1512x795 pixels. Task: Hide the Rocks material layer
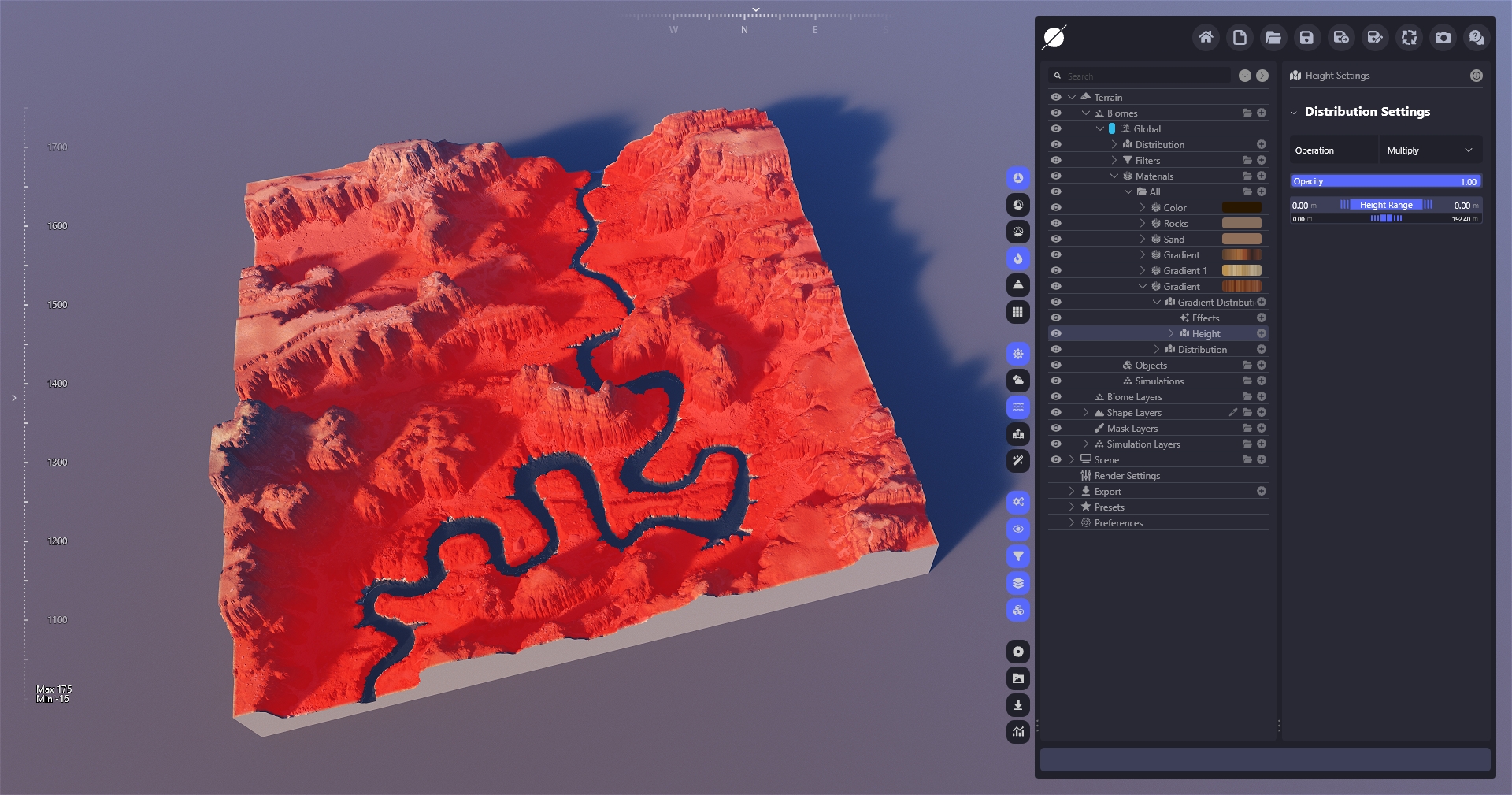click(x=1056, y=223)
